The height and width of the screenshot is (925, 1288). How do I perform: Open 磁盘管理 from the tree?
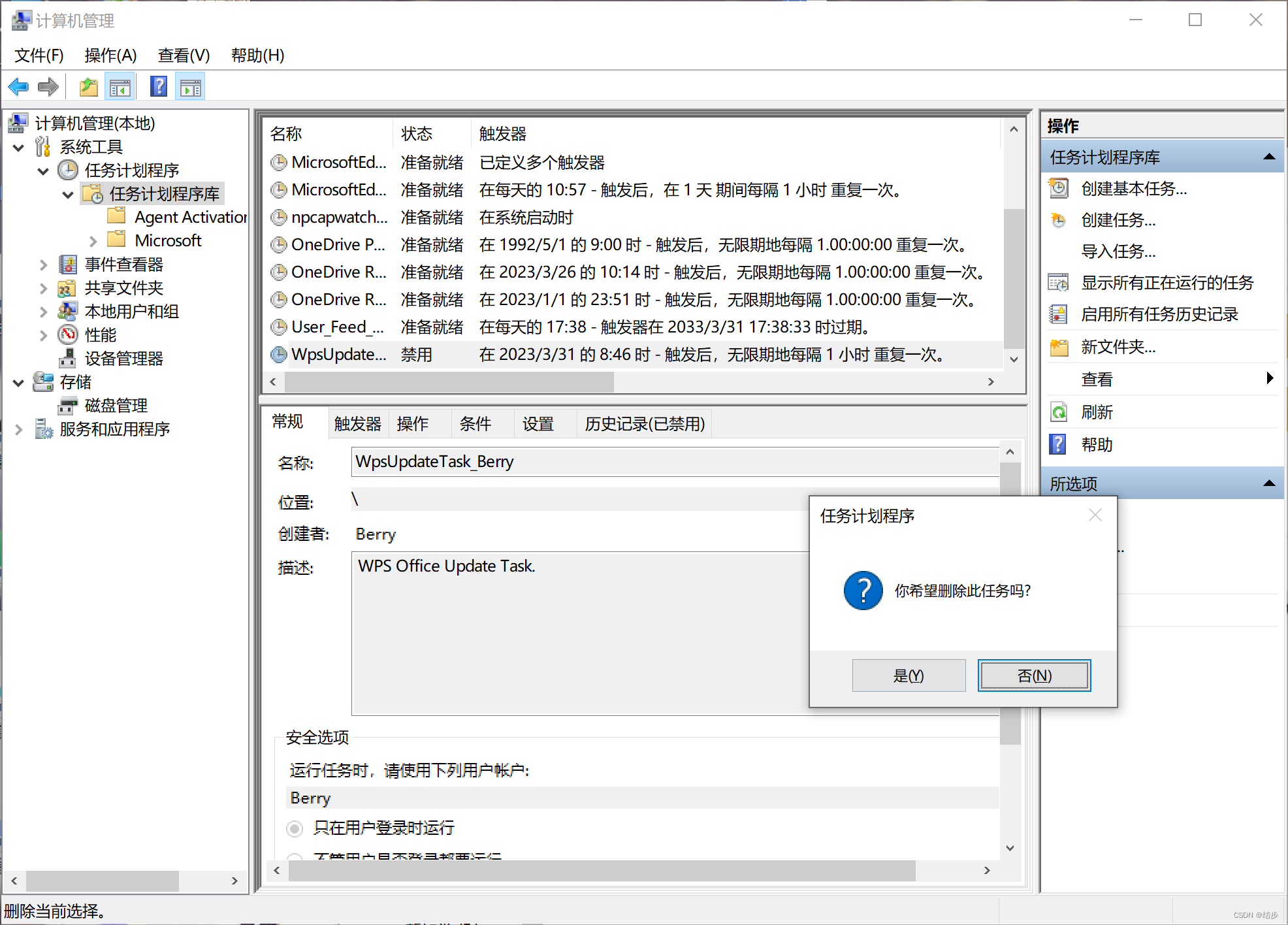pos(116,406)
